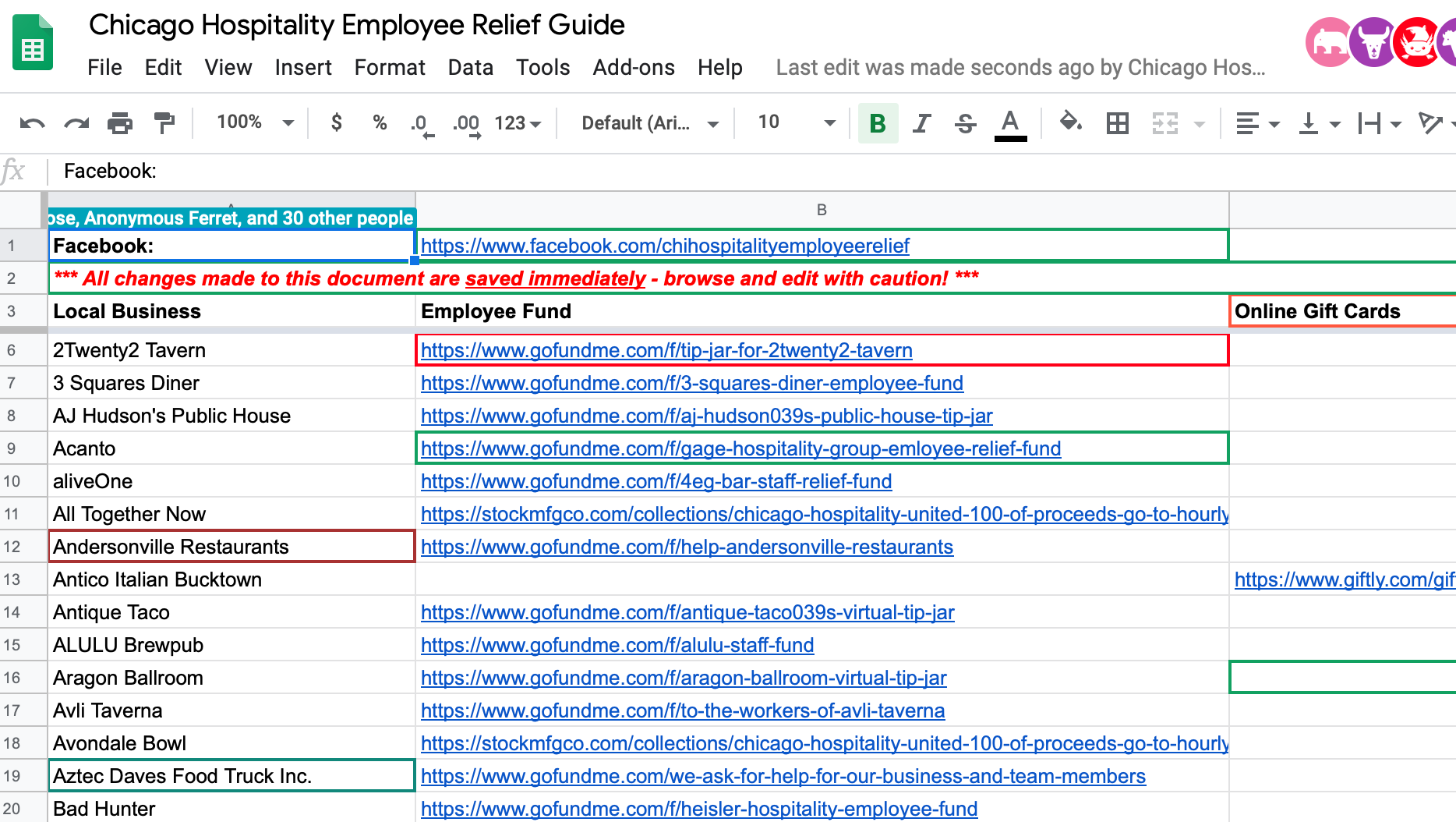Open the File menu
The width and height of the screenshot is (1456, 822).
click(104, 68)
